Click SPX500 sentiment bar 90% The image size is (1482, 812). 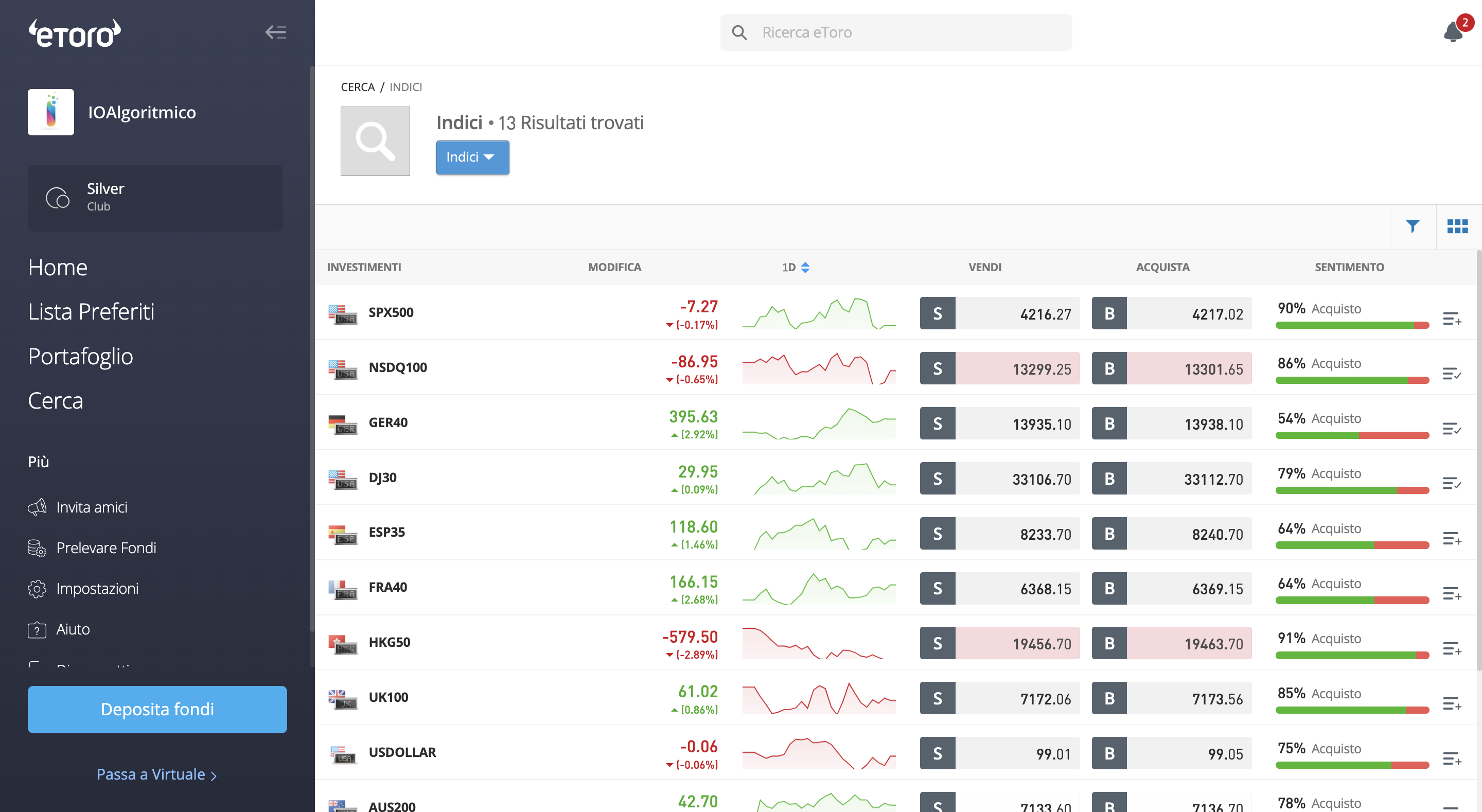pos(1352,326)
